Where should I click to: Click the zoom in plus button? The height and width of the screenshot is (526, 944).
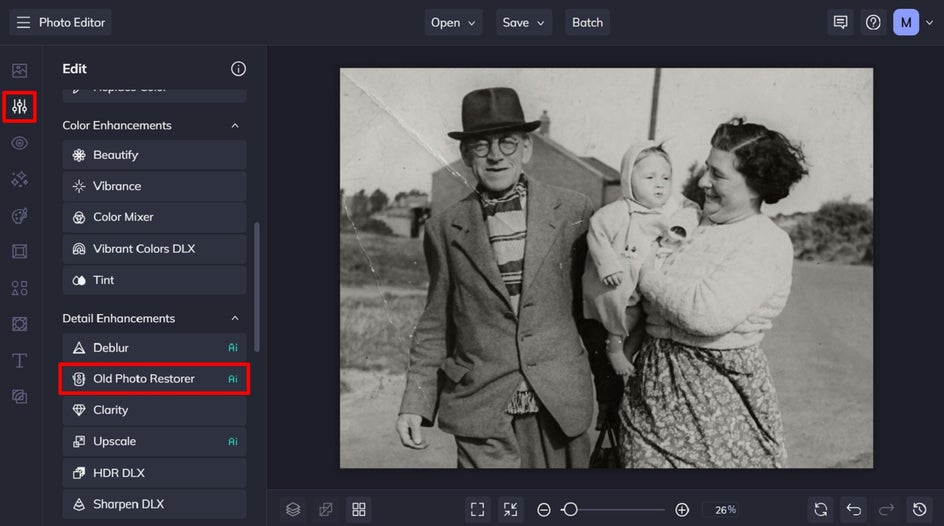[682, 510]
